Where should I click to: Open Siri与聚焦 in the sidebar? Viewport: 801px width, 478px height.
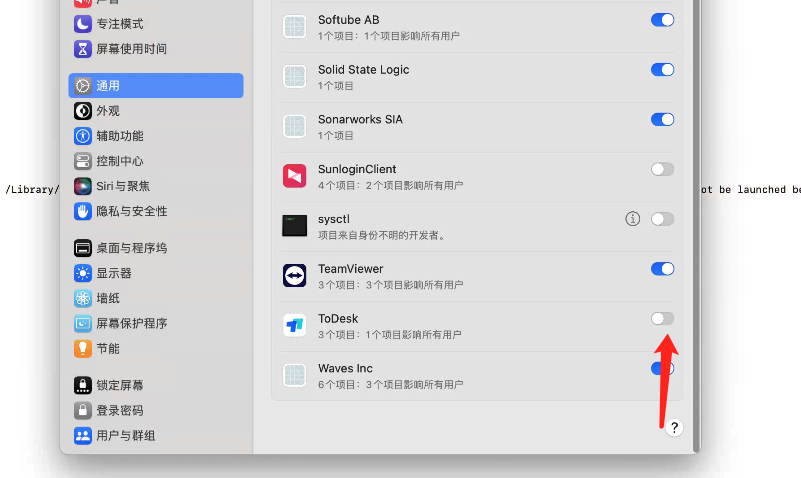pyautogui.click(x=156, y=186)
